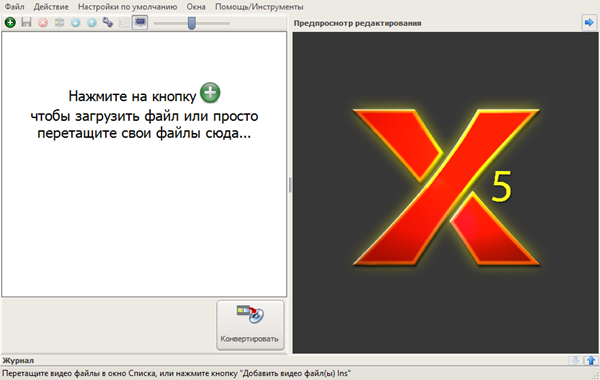Open the Окна menu
The height and width of the screenshot is (380, 600).
(x=196, y=7)
